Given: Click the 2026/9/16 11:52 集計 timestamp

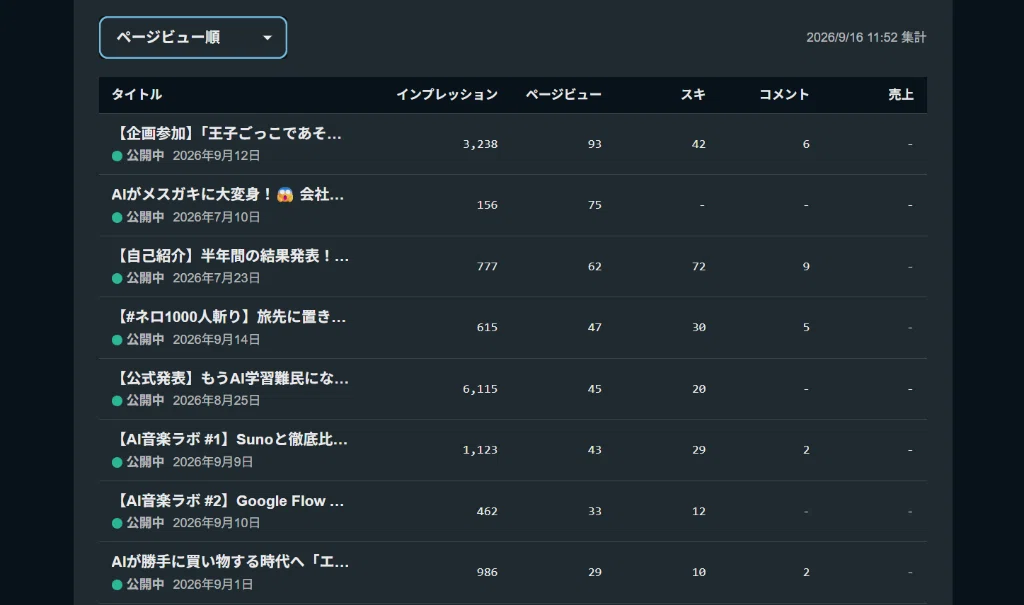Looking at the screenshot, I should click(x=866, y=37).
